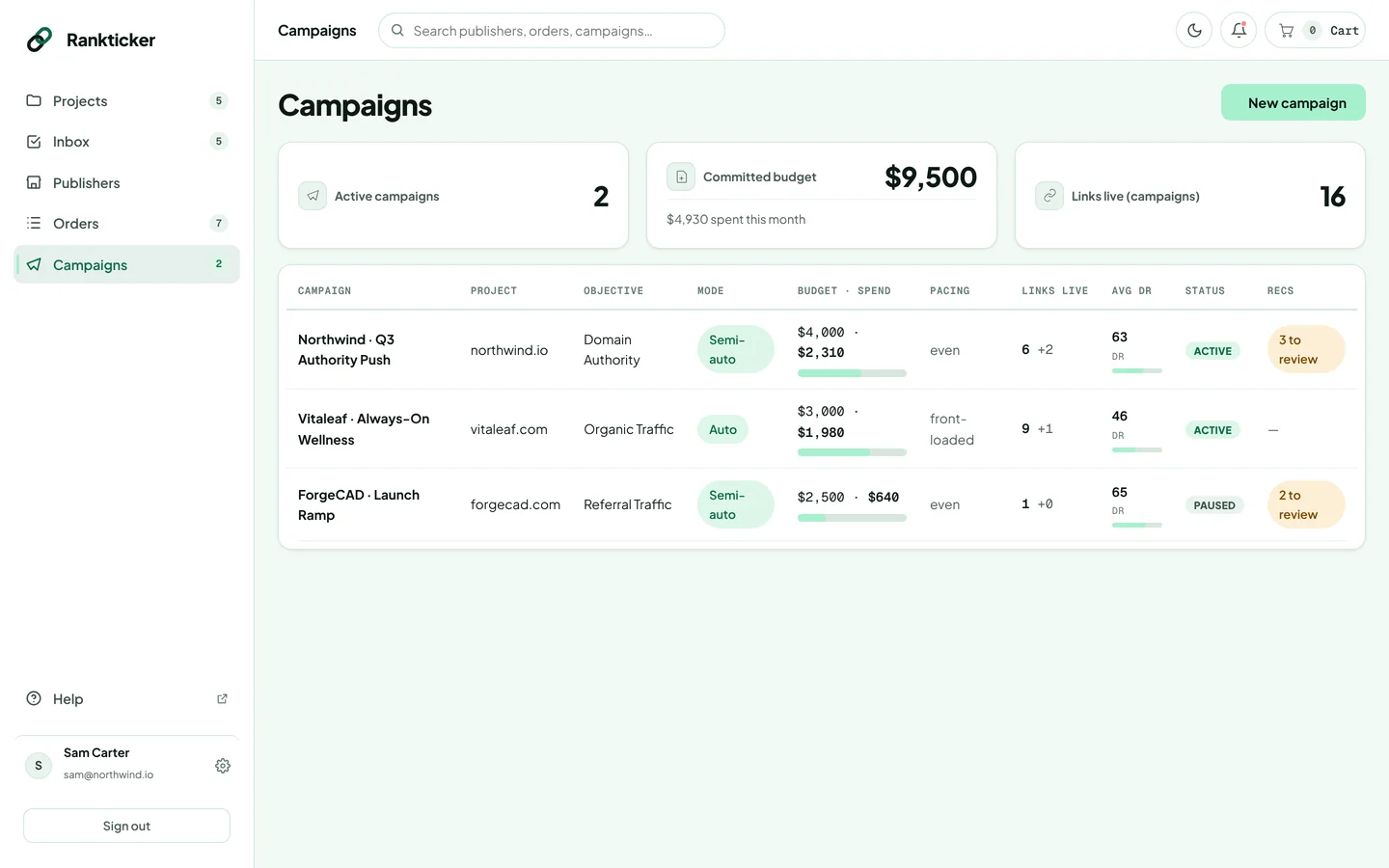The width and height of the screenshot is (1389, 868).
Task: Open notifications bell
Action: coord(1239,31)
